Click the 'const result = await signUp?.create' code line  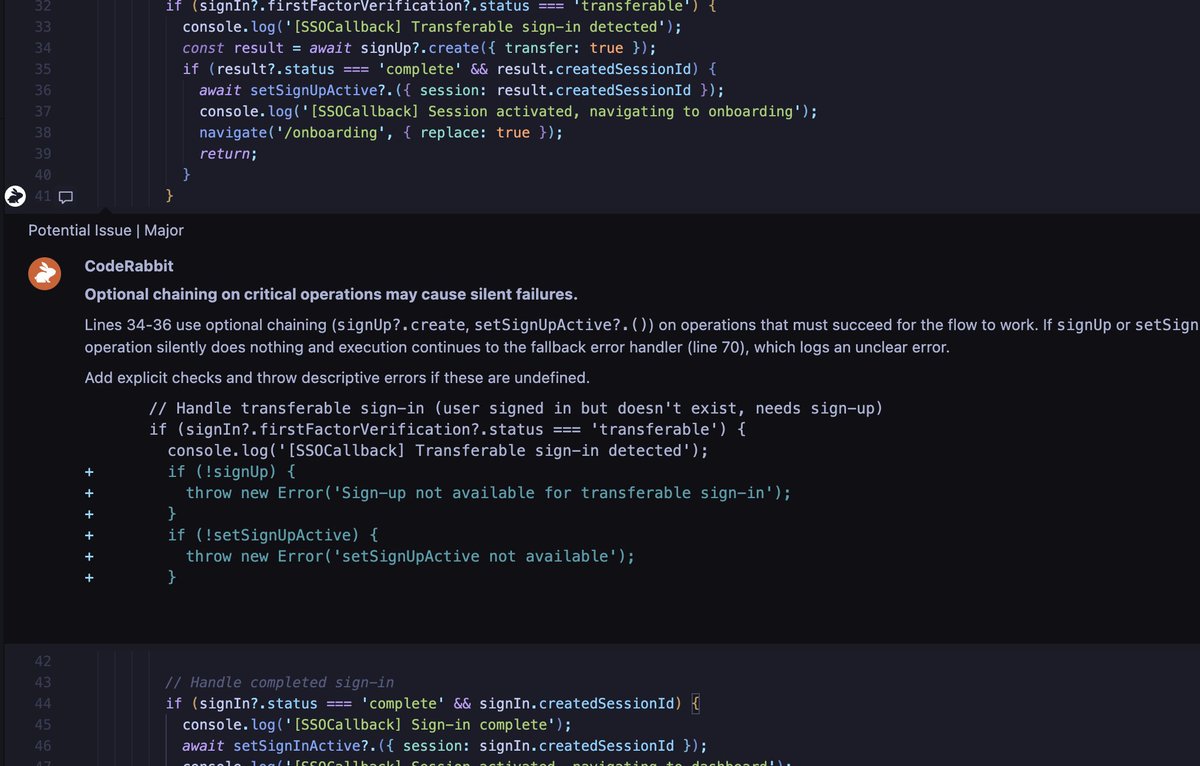point(420,48)
